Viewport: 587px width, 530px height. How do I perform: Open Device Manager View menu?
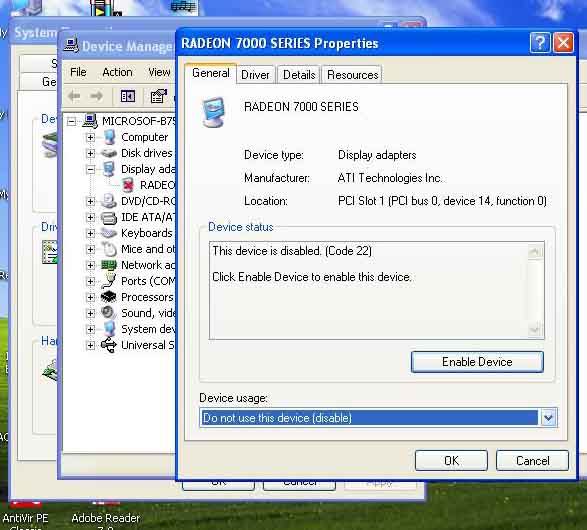159,72
